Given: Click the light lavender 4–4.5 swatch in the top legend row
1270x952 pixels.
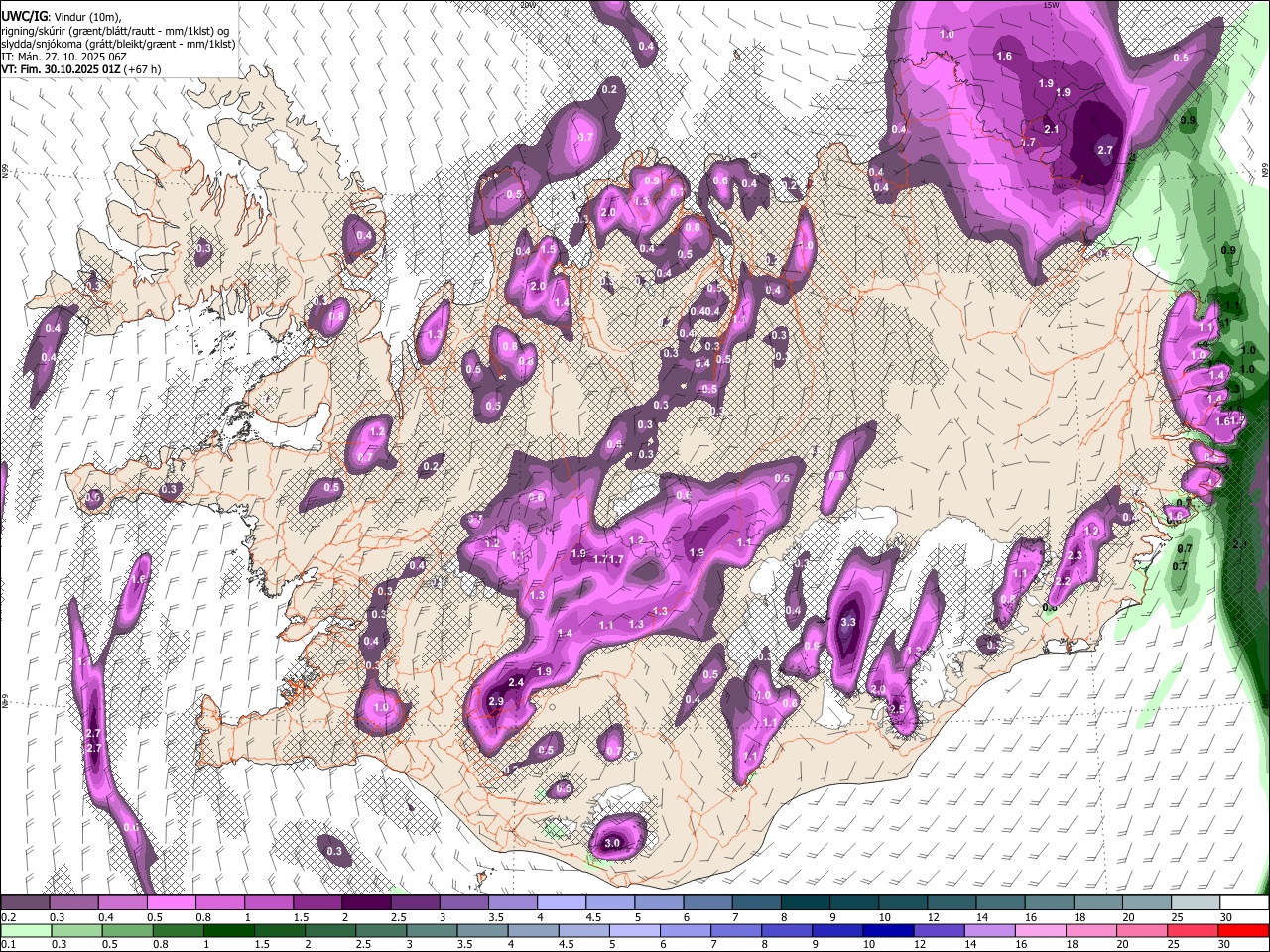Looking at the screenshot, I should (x=562, y=903).
